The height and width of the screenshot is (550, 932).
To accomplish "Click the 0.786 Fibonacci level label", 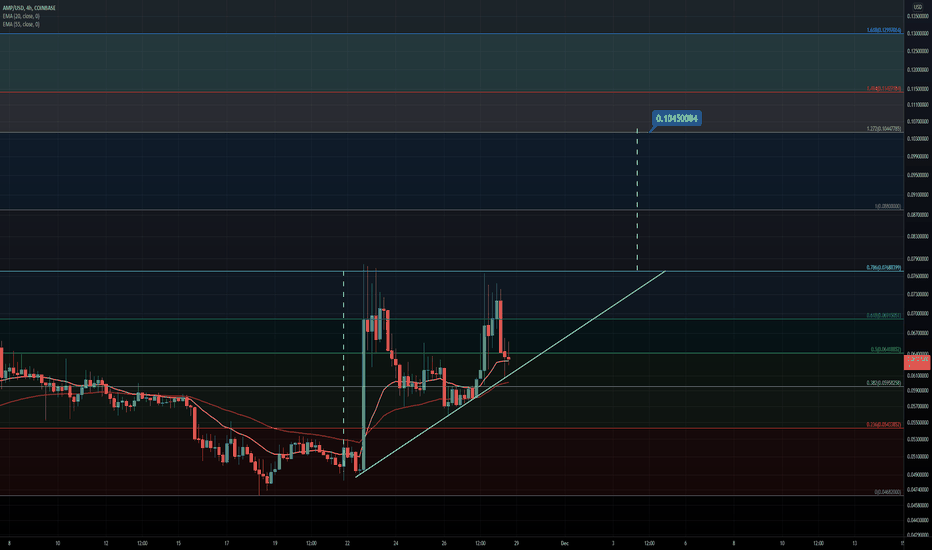I will click(884, 268).
